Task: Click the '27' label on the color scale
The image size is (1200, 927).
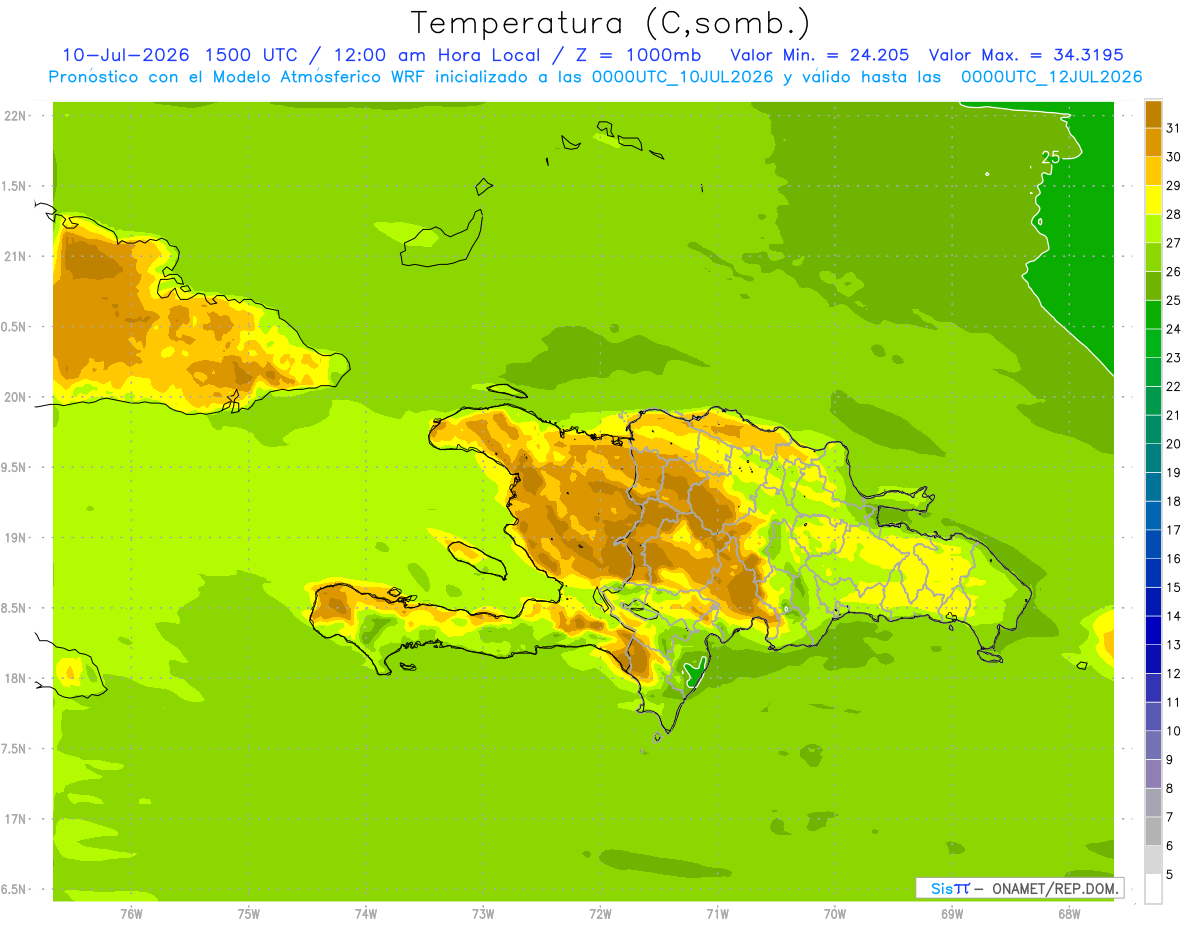Action: point(1174,243)
